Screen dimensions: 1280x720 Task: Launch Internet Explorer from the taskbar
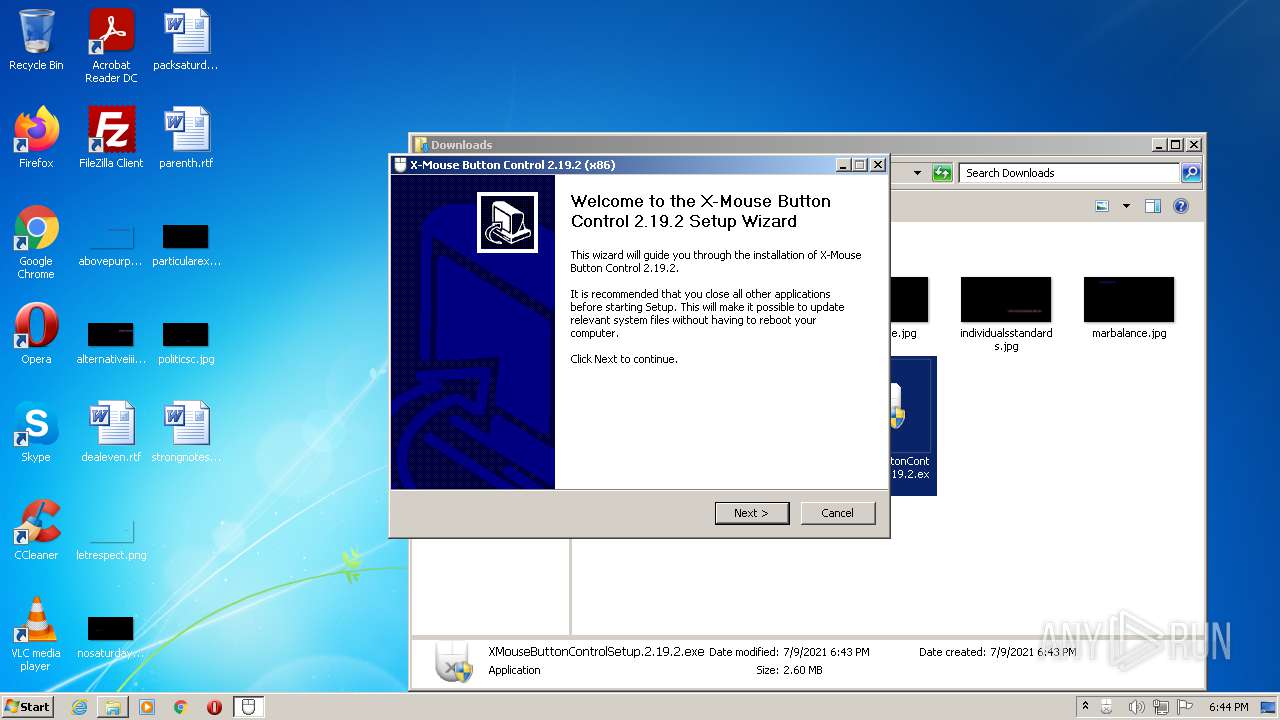tap(79, 707)
